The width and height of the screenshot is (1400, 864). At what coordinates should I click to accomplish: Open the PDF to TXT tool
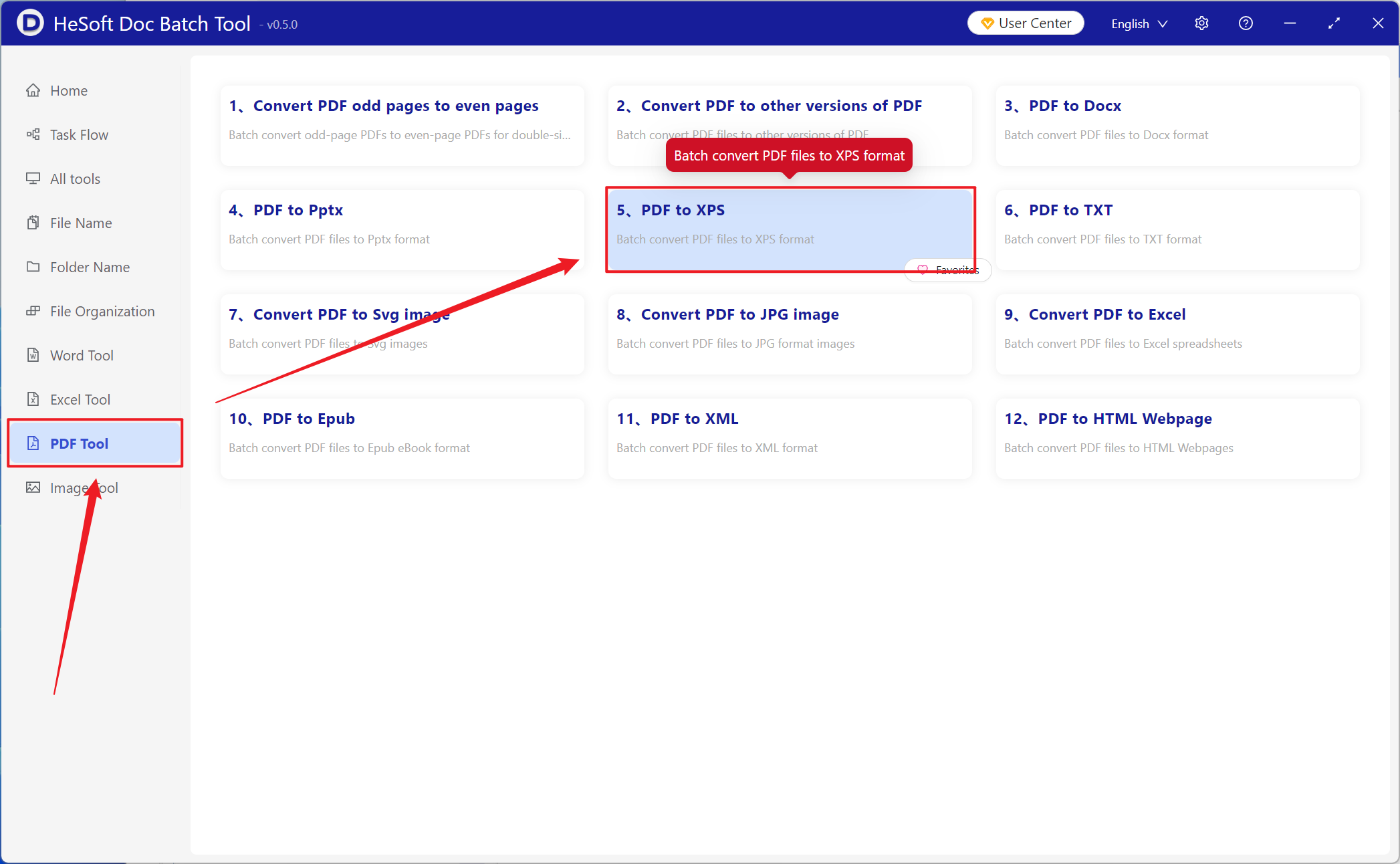(1177, 230)
